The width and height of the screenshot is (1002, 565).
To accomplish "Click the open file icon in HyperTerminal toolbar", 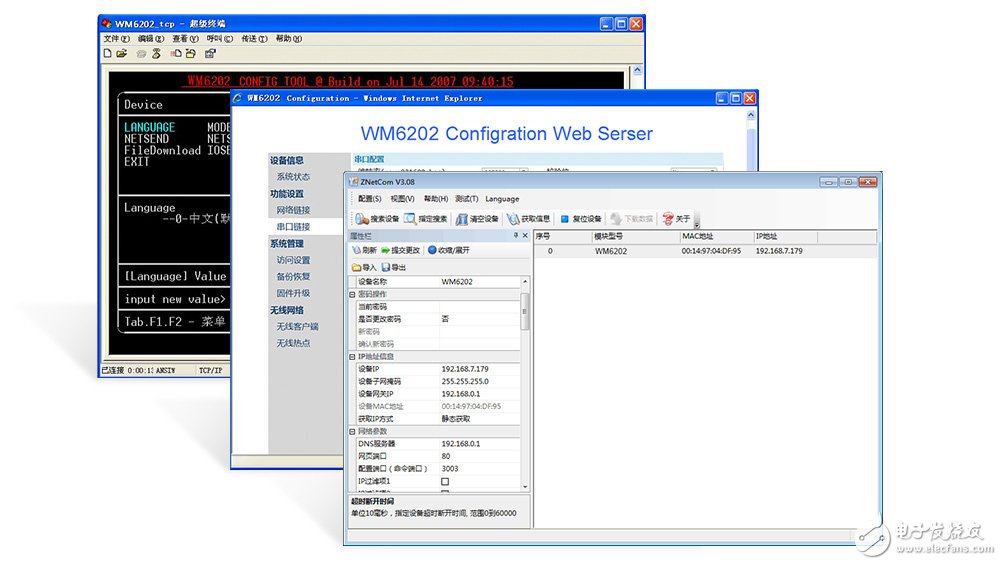I will pos(122,53).
